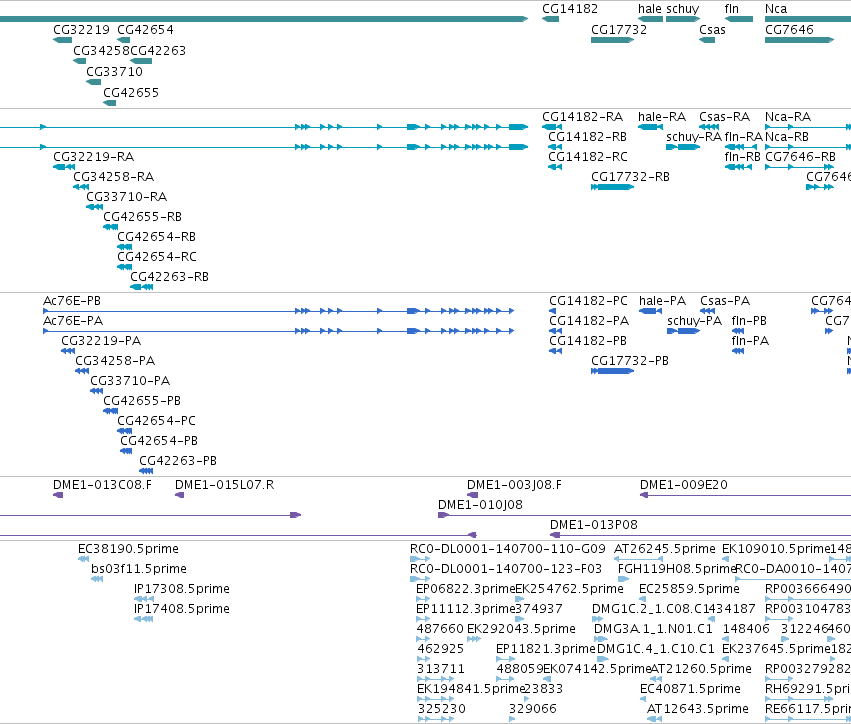Select the CG34258-PA protein label
Image resolution: width=851 pixels, height=724 pixels.
115,361
